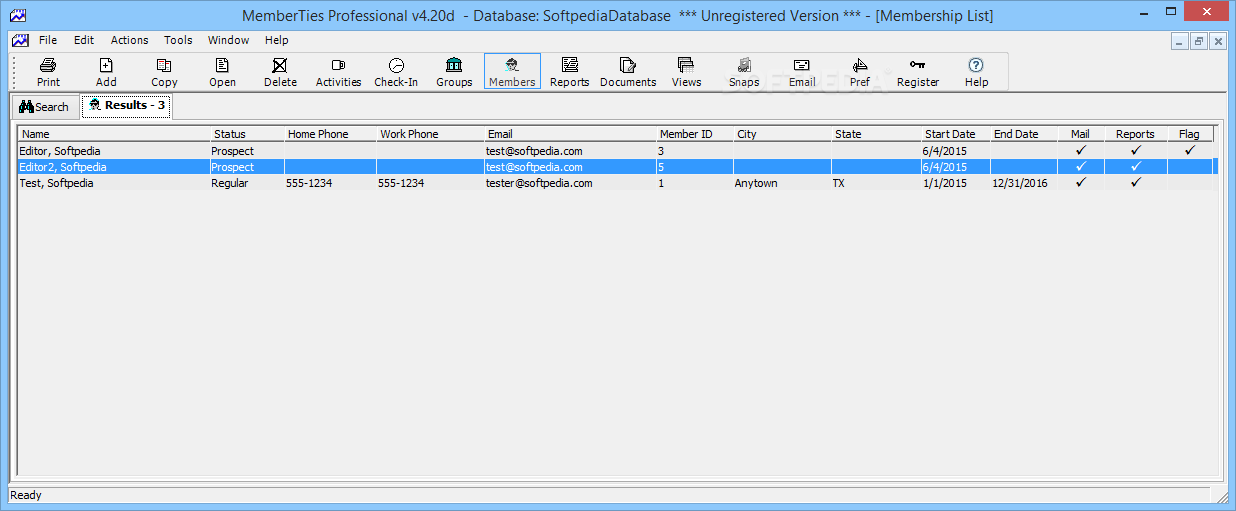Select the Members toolbar icon
This screenshot has height=511, width=1236.
click(512, 72)
